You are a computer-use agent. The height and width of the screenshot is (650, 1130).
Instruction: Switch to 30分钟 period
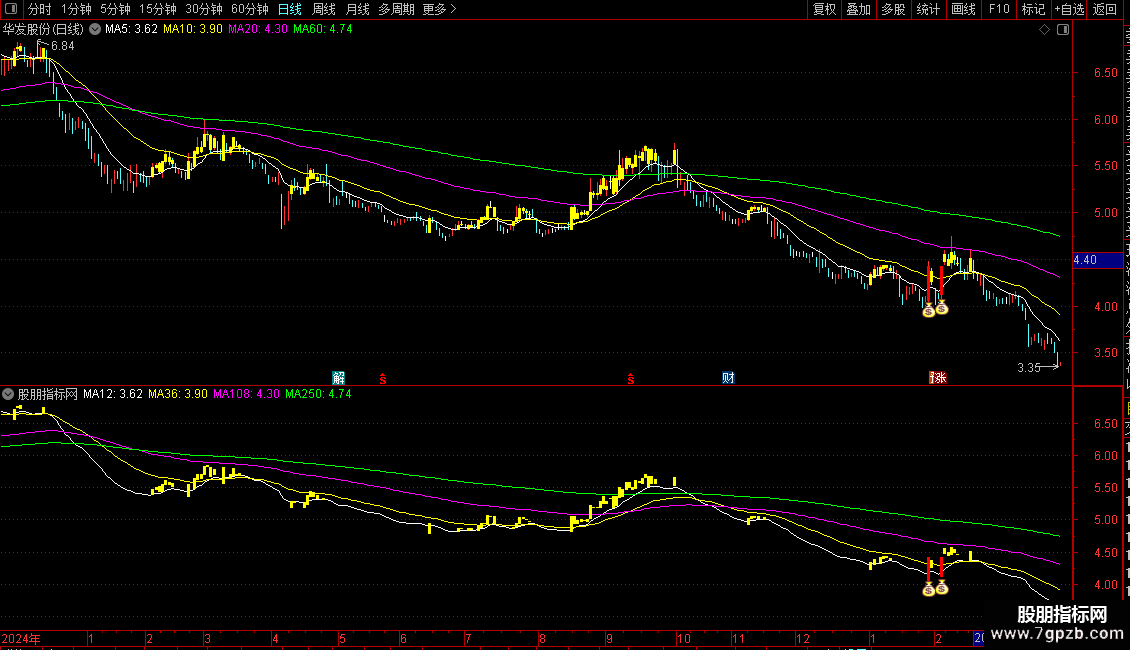click(204, 9)
